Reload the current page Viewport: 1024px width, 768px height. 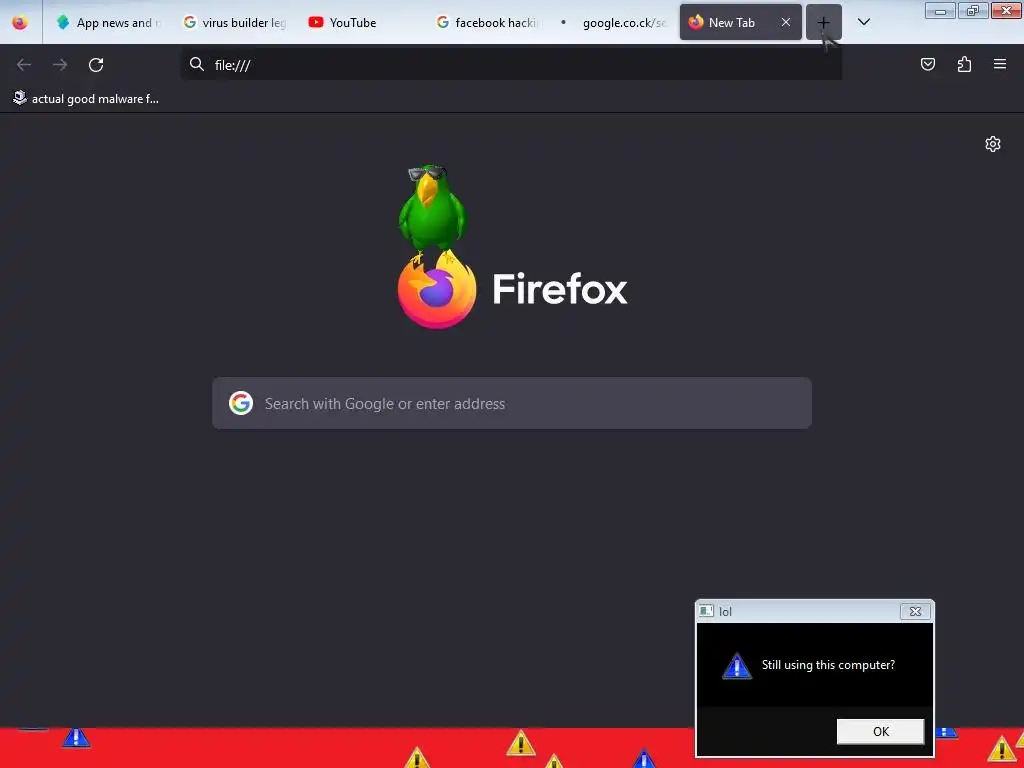click(96, 65)
